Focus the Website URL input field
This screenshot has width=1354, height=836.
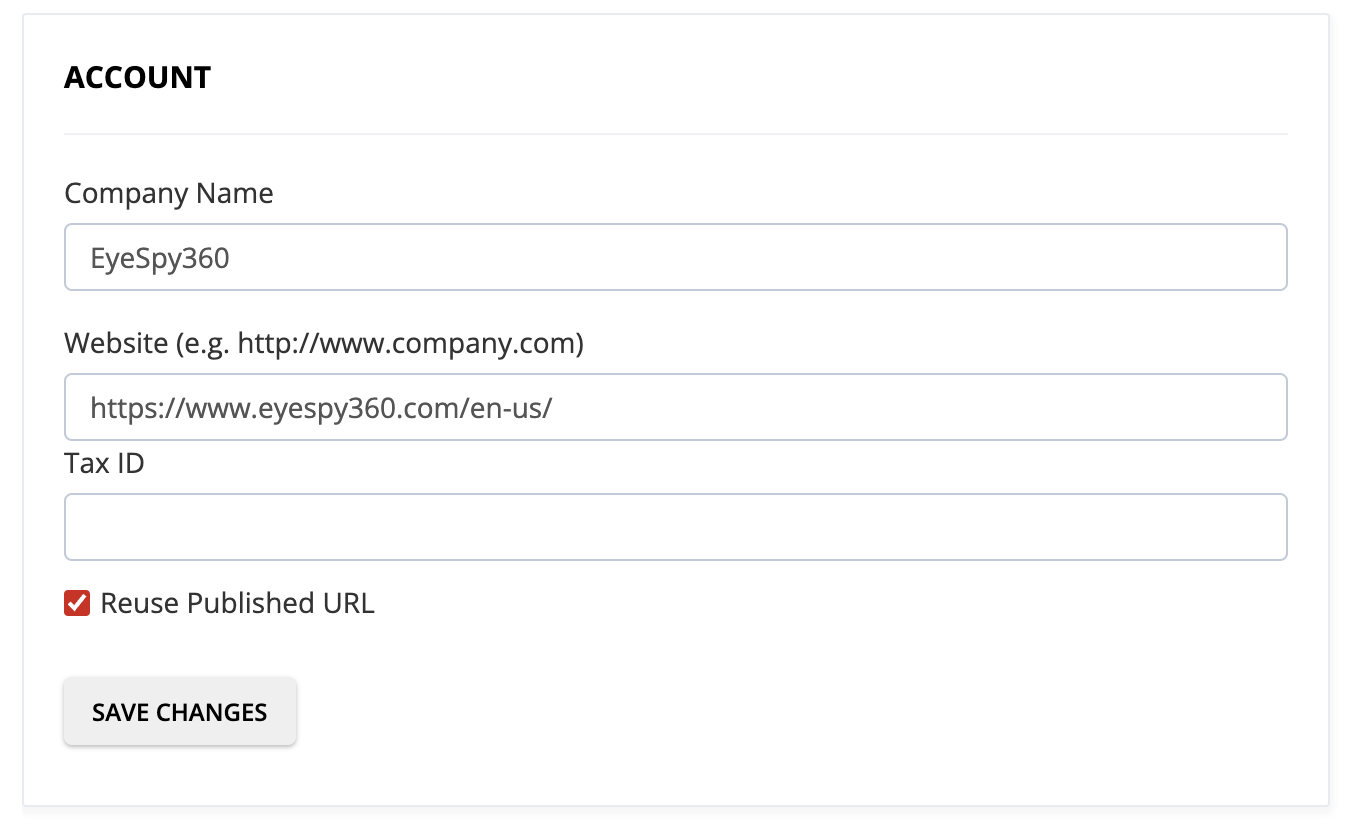point(675,407)
